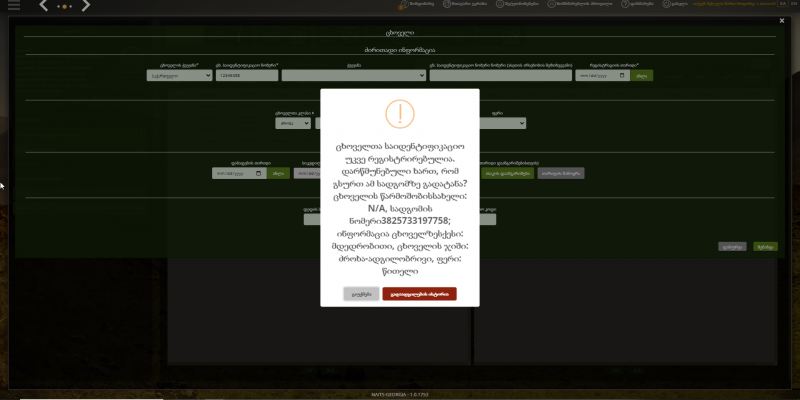Expand the color dropdown right of the alert
Viewport: 800px width, 400px height.
click(503, 123)
